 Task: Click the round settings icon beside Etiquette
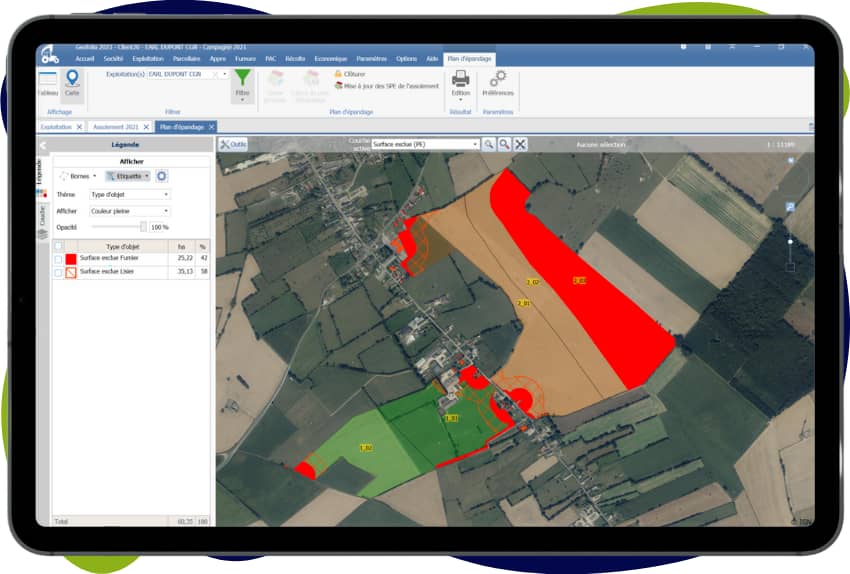(162, 176)
